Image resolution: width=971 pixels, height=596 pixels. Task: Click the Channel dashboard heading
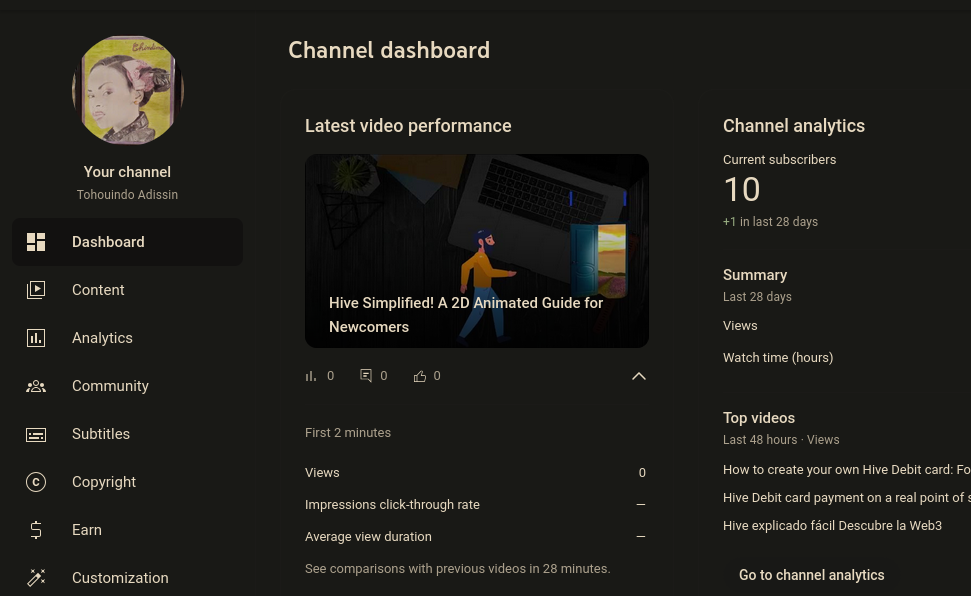[x=389, y=50]
